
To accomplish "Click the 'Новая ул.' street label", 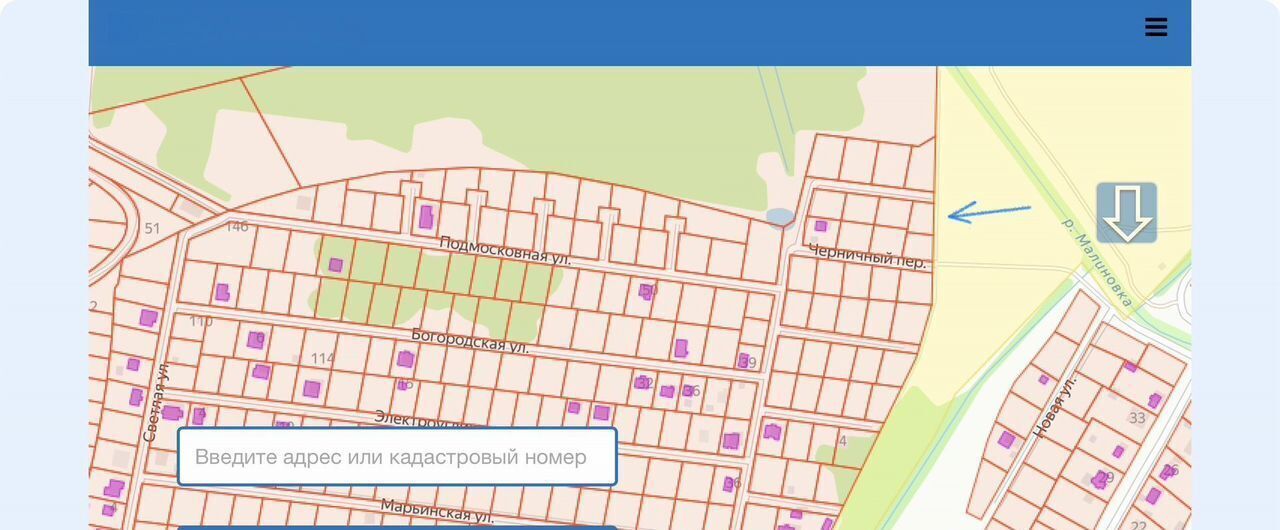I will (1056, 405).
